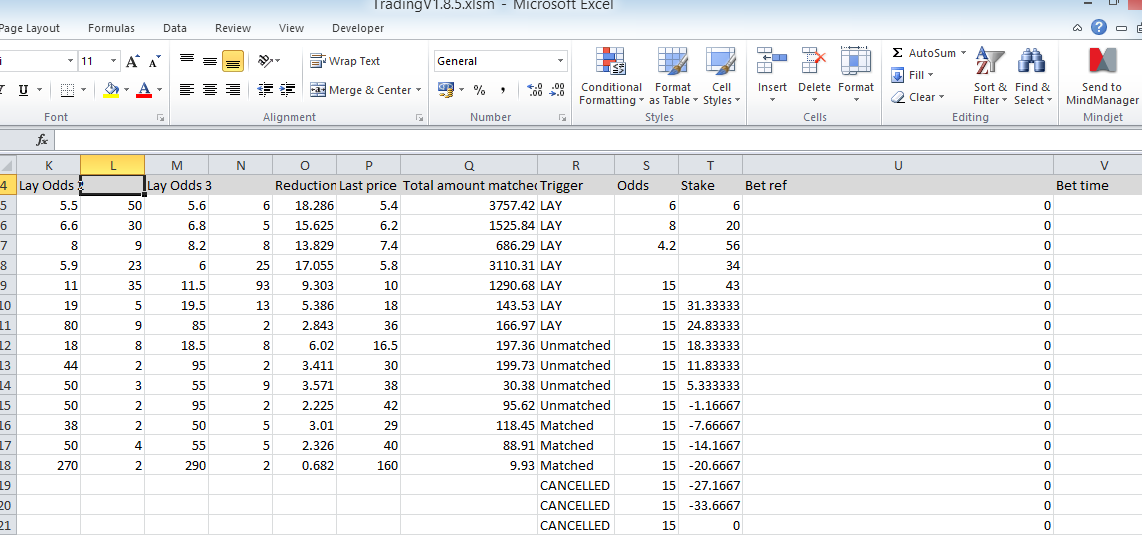Click the Delete cells icon

pyautogui.click(x=813, y=75)
